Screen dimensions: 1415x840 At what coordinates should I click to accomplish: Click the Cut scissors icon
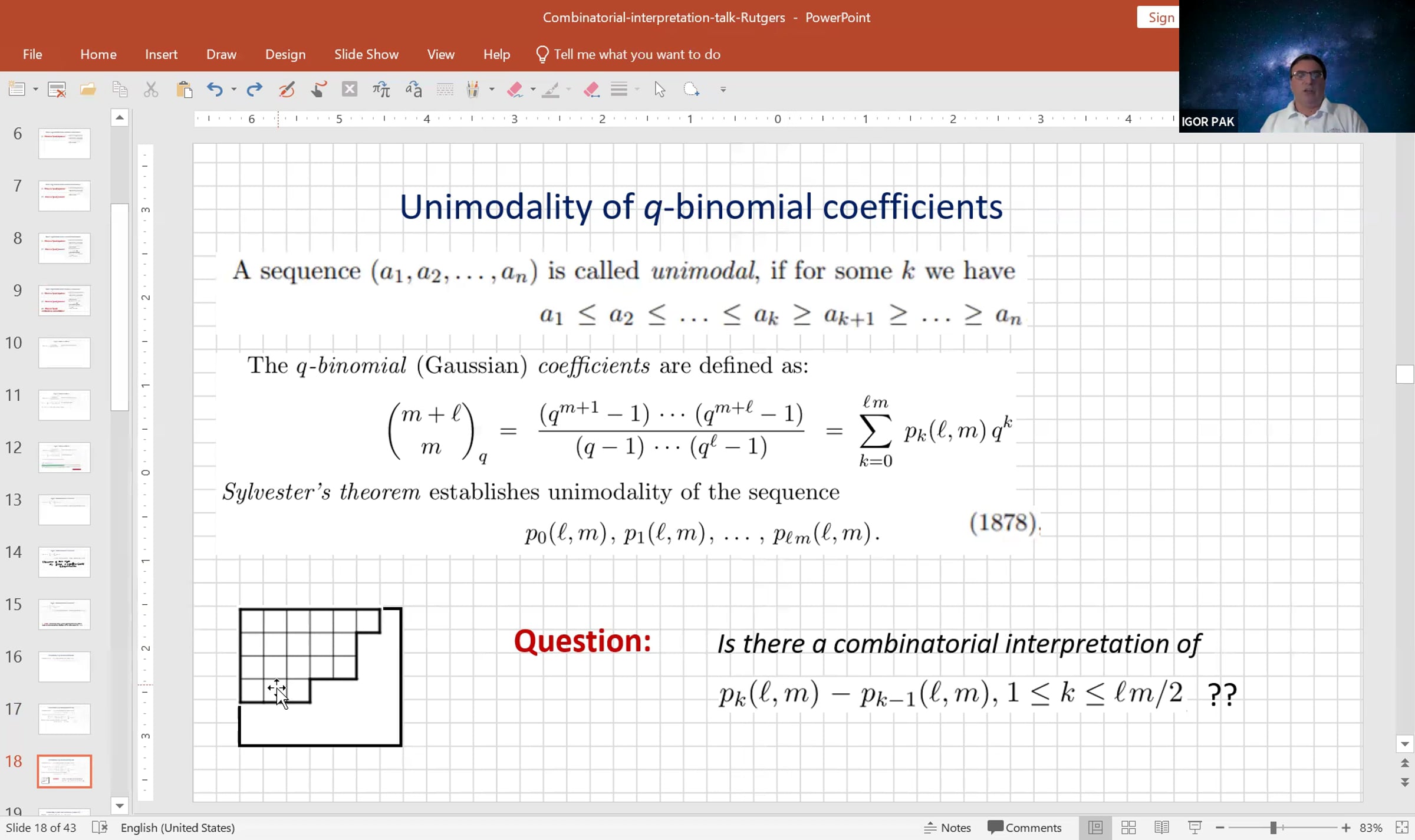[x=151, y=90]
